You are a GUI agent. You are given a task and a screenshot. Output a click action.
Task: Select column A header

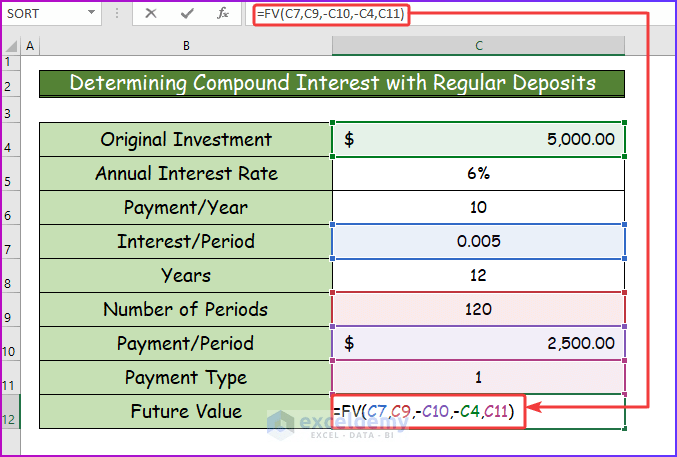[30, 45]
